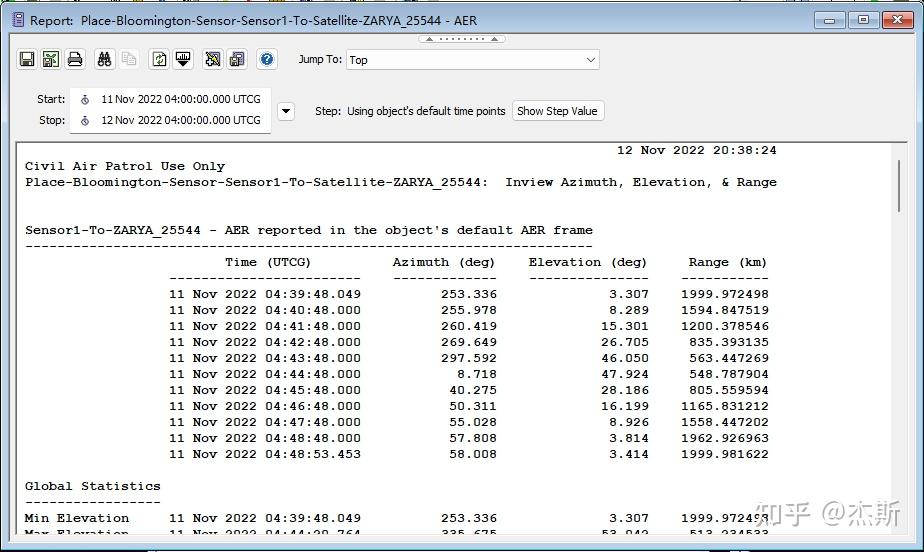Open the time interval options arrow
924x552 pixels.
(286, 111)
